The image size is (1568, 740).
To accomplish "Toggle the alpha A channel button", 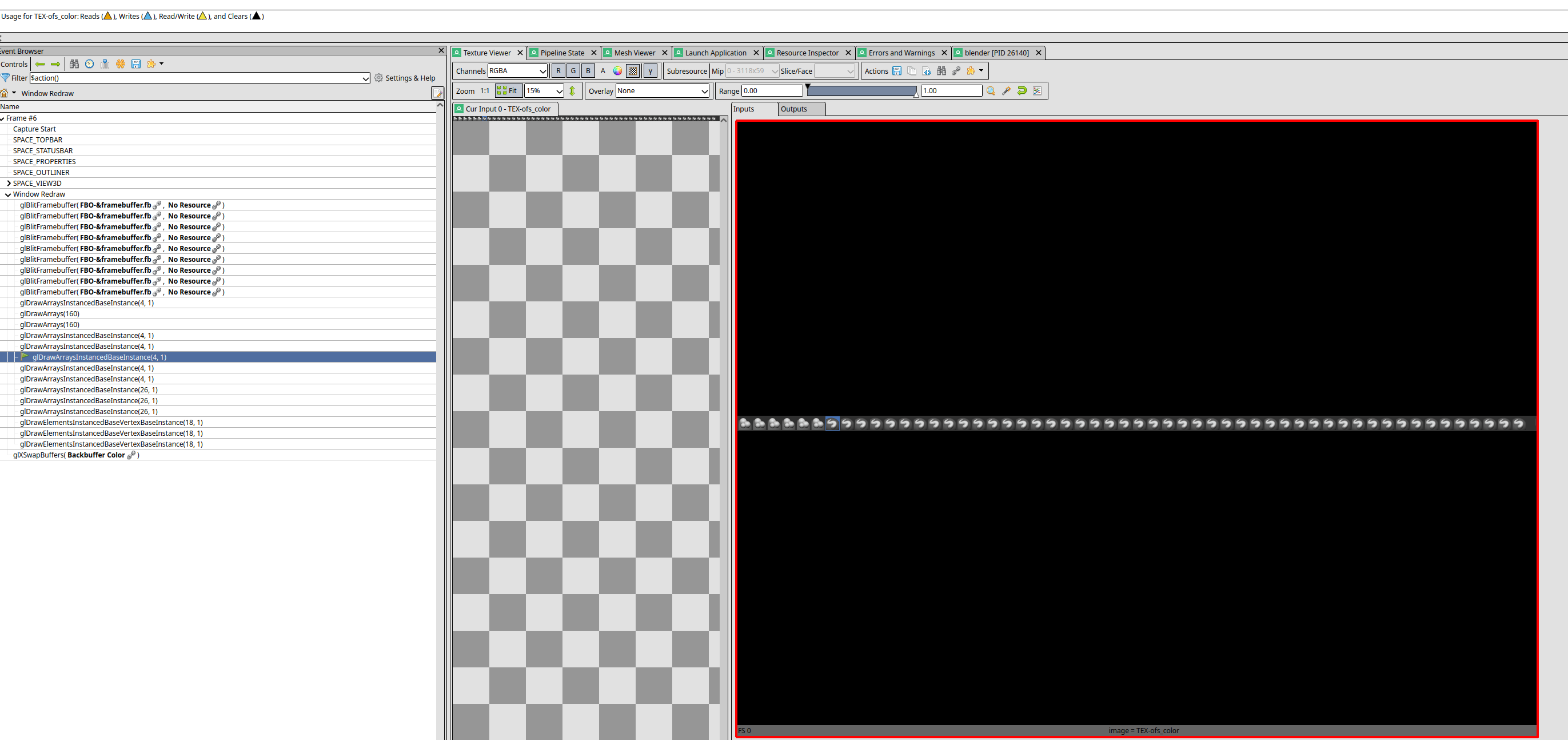I will click(603, 71).
